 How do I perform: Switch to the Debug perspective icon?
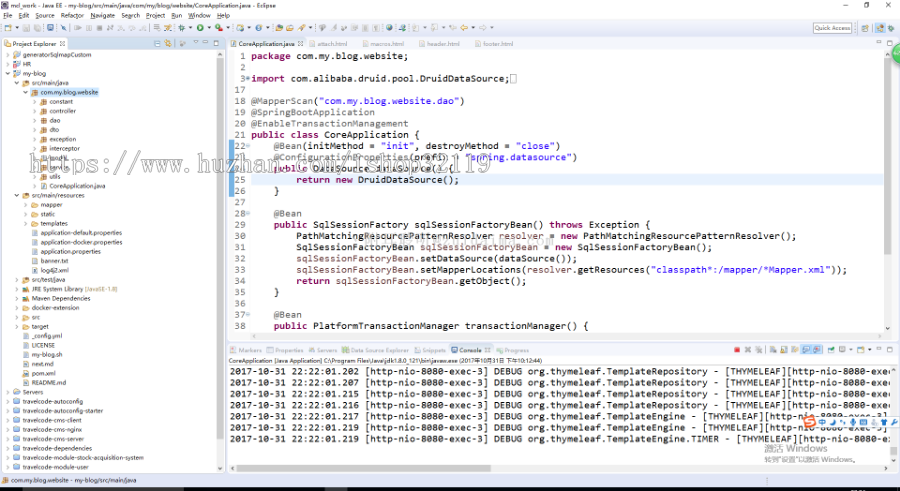[x=891, y=28]
